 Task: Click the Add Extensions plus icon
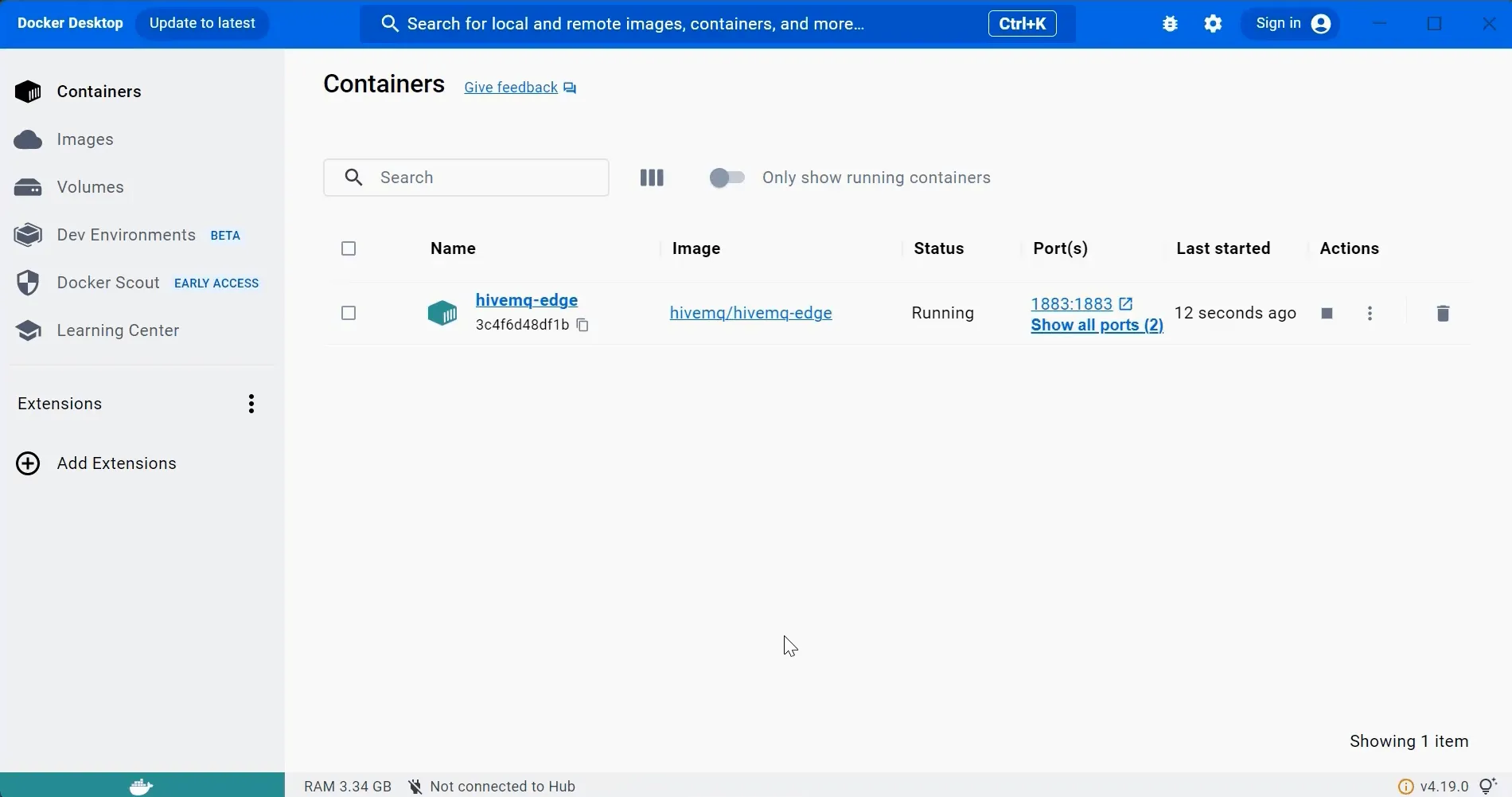[28, 463]
